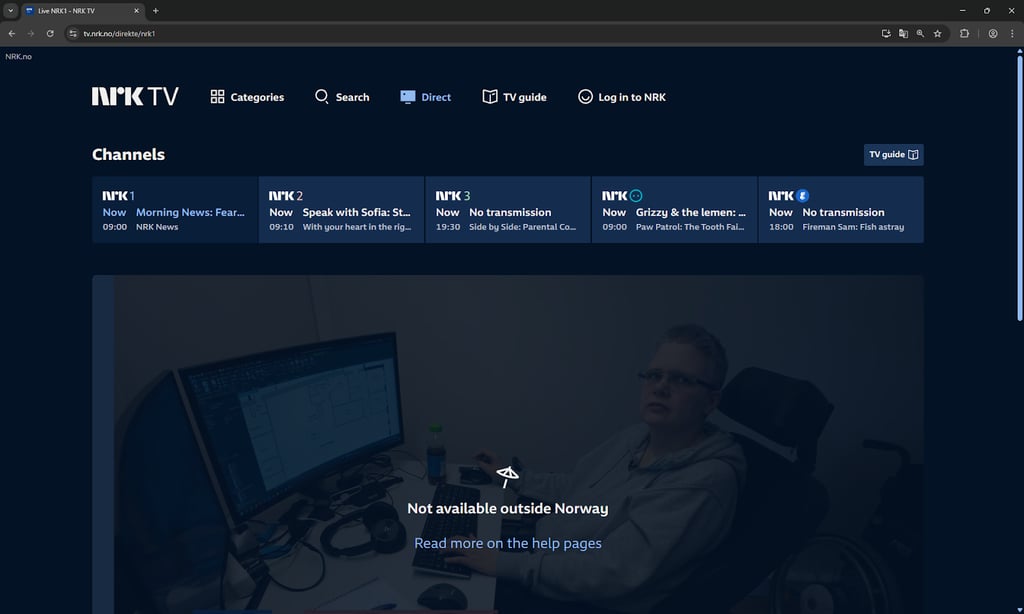The height and width of the screenshot is (614, 1024).
Task: Click the NRK.no link at top left
Action: (18, 57)
